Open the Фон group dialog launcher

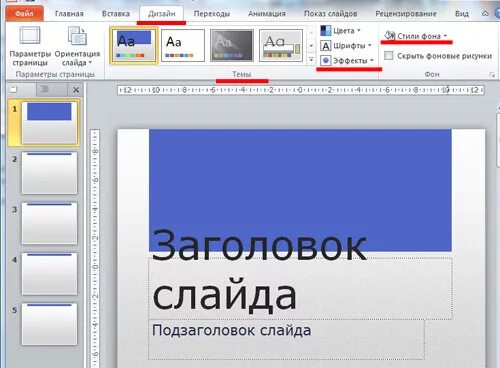[x=492, y=75]
